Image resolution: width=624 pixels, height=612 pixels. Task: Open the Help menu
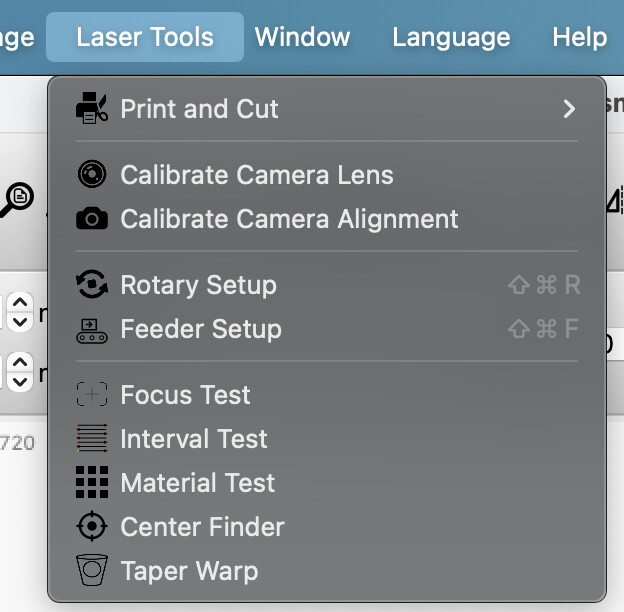(x=579, y=37)
